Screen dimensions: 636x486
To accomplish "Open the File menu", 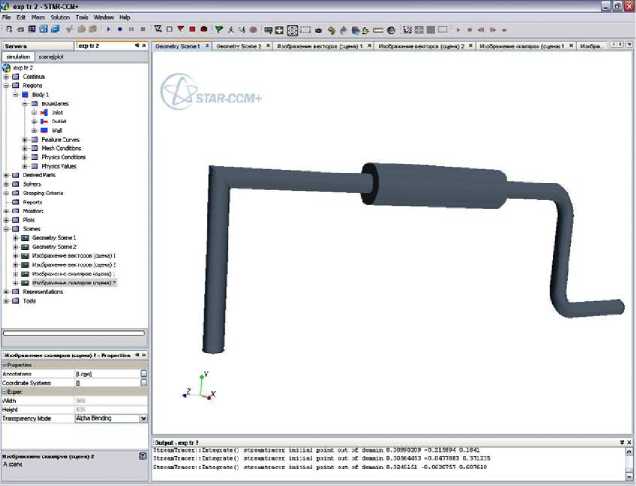I will [x=6, y=17].
